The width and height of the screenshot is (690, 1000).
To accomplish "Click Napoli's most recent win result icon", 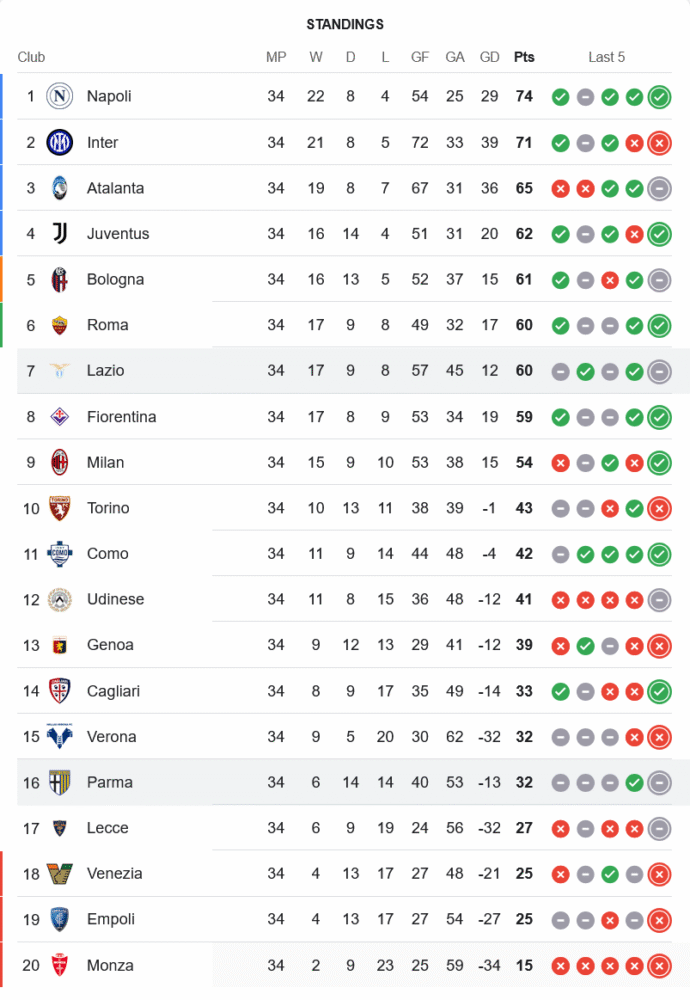I will (659, 97).
